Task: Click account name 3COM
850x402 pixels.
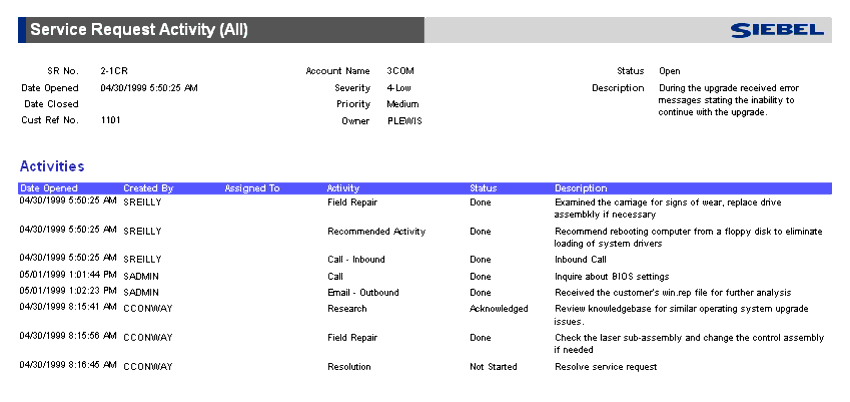Action: click(x=400, y=71)
